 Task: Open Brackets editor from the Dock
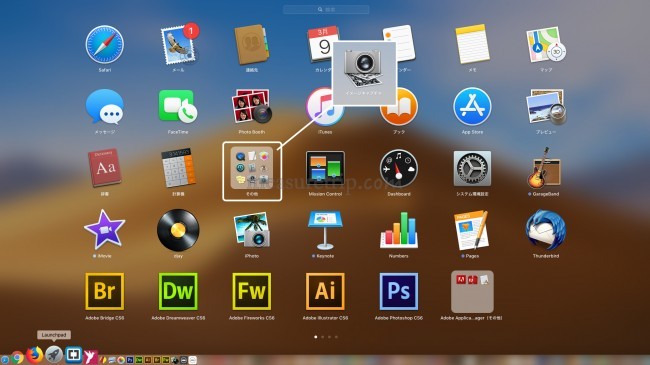click(x=73, y=355)
